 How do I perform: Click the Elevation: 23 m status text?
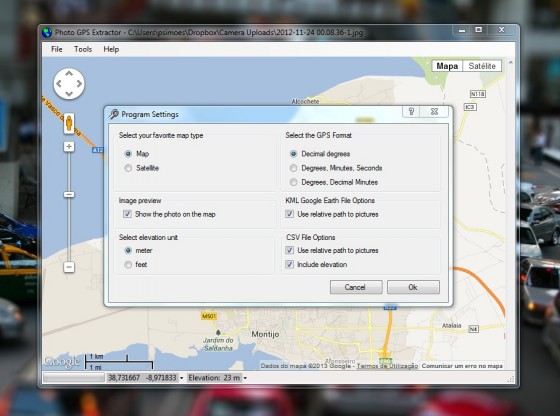[214, 378]
